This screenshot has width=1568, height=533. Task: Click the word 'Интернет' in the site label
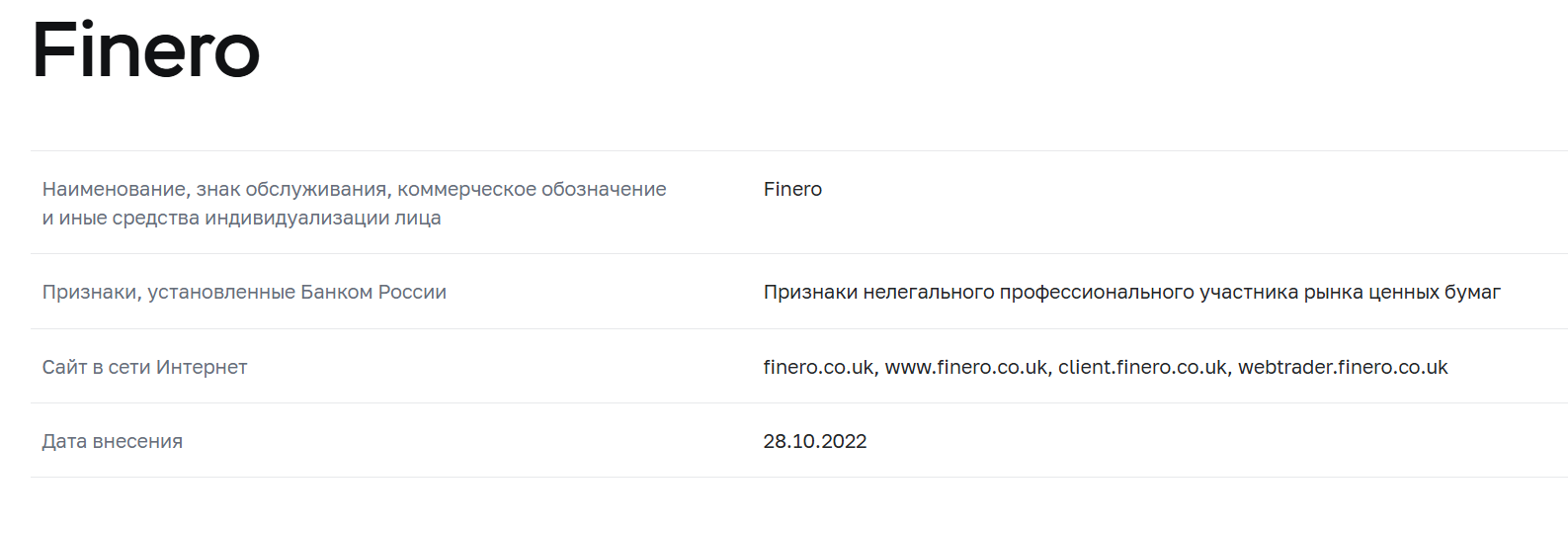[x=202, y=367]
